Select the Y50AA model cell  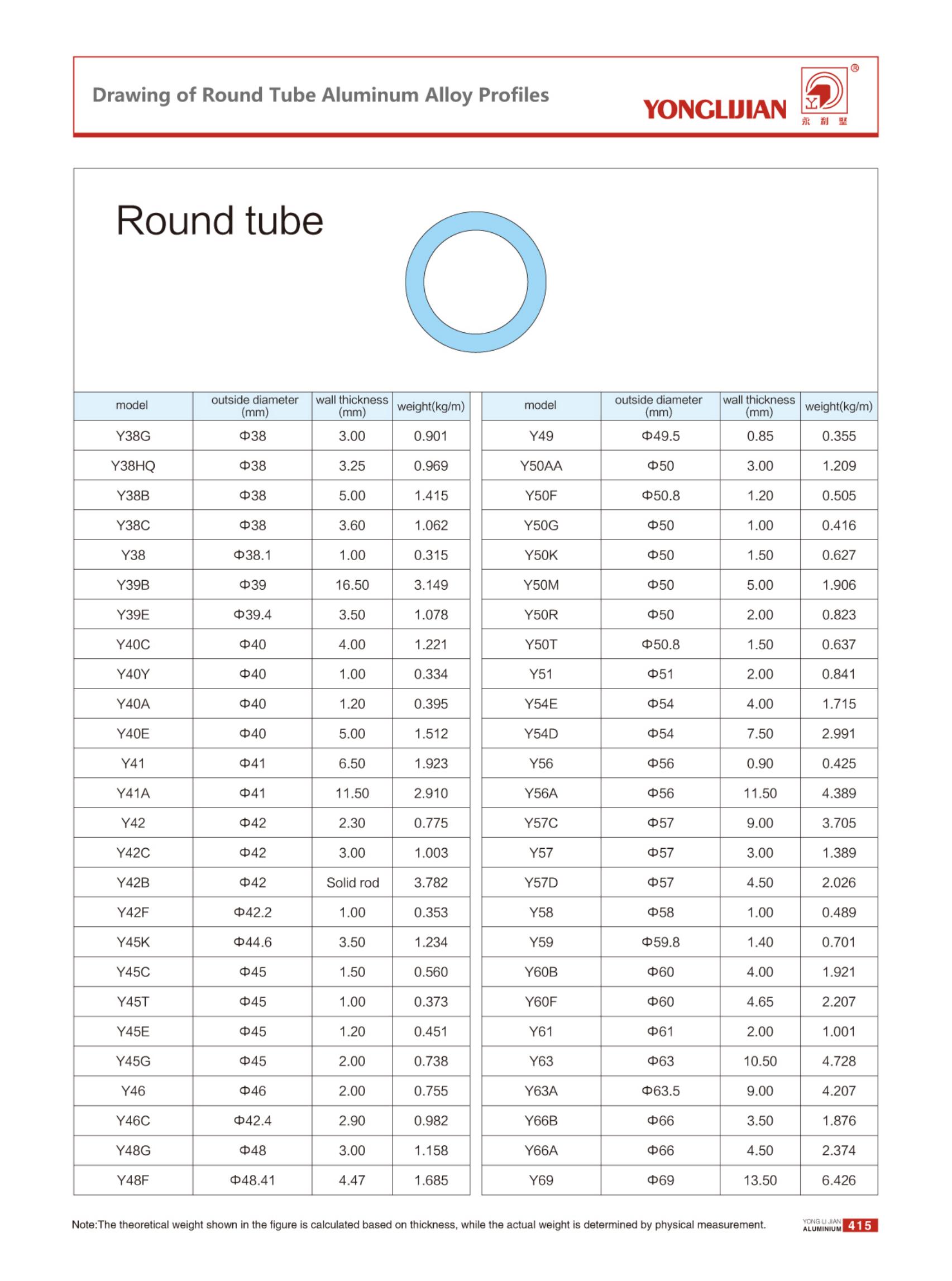[x=541, y=466]
